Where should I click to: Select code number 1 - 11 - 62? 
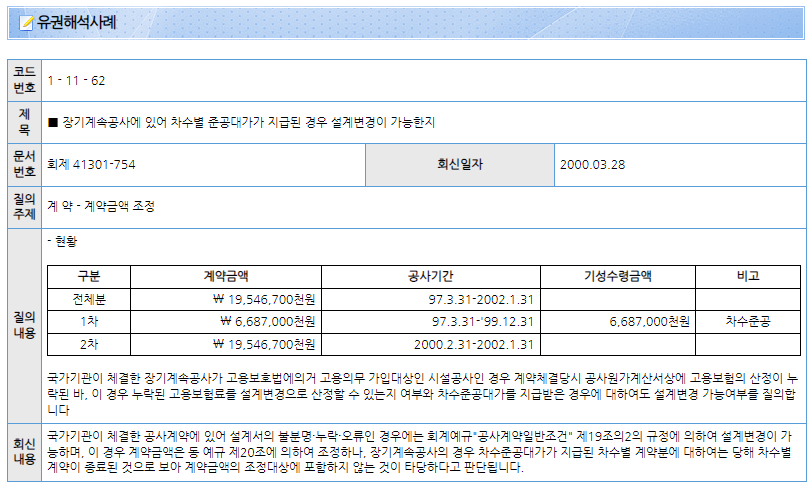click(x=76, y=80)
